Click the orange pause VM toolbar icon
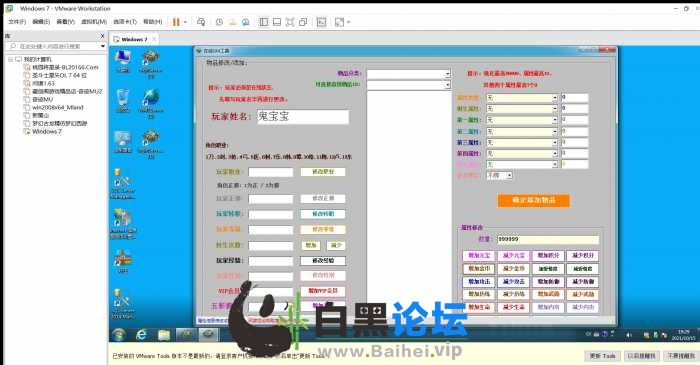 [x=176, y=22]
